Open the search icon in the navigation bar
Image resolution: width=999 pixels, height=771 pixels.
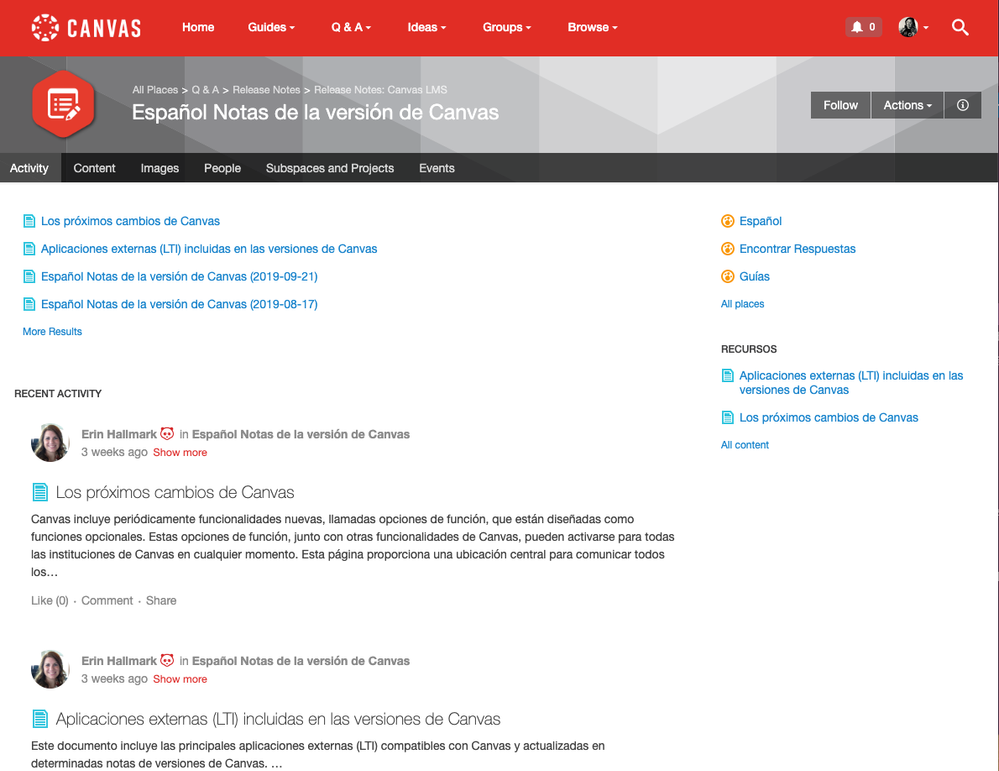pyautogui.click(x=960, y=27)
